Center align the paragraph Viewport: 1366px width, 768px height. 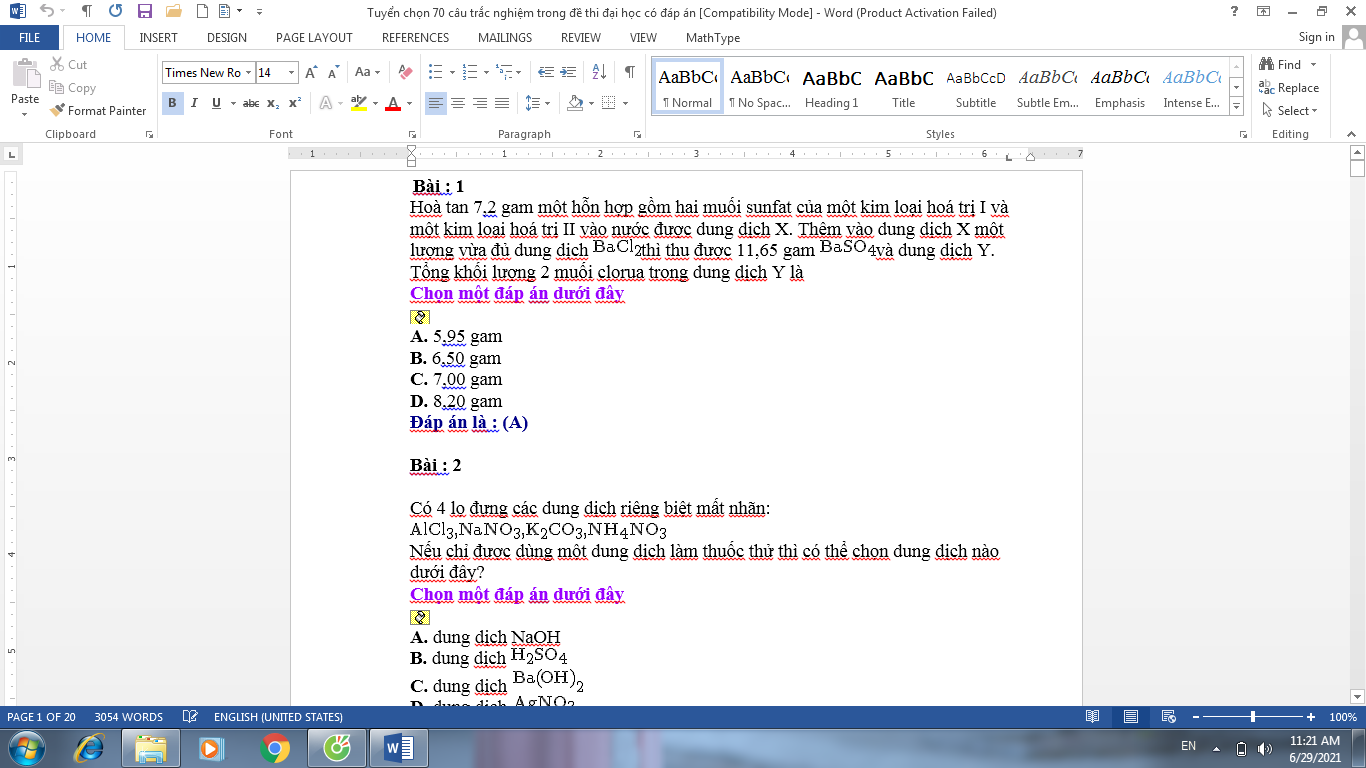coord(458,103)
